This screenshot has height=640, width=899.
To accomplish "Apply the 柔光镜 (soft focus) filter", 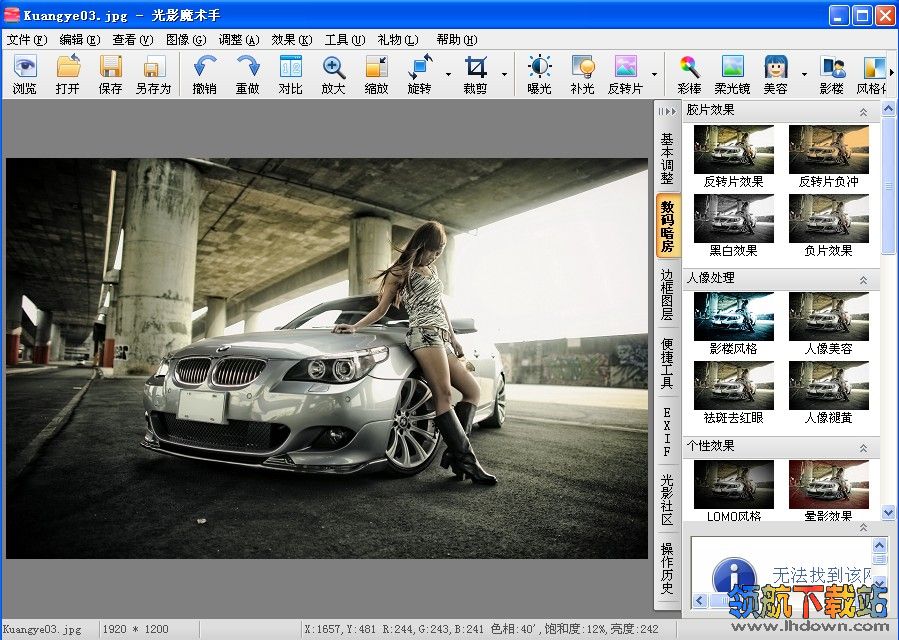I will pos(732,75).
